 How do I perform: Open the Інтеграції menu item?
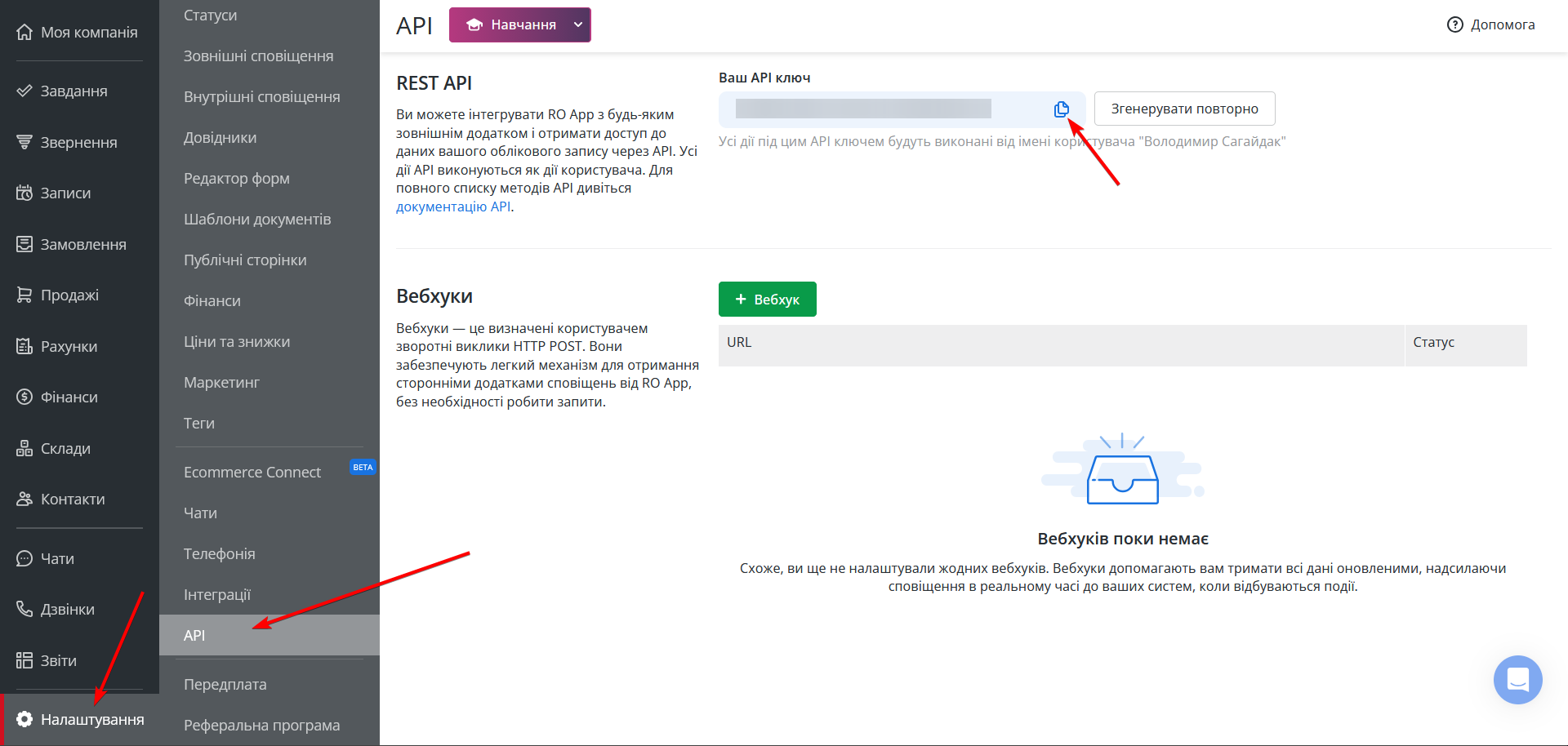pos(217,594)
